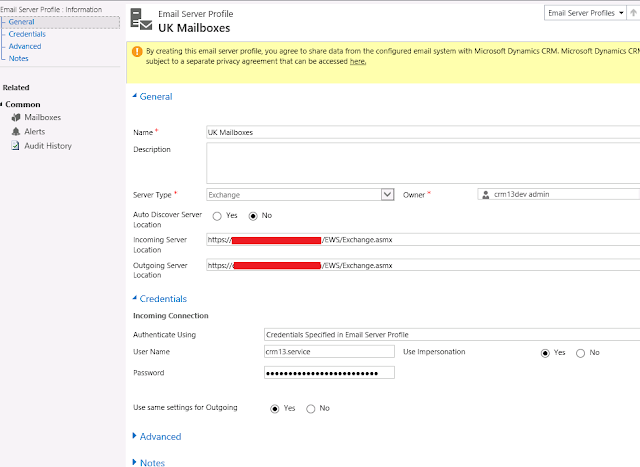Click the Mailboxes icon under Common
This screenshot has width=640, height=467.
[16, 118]
